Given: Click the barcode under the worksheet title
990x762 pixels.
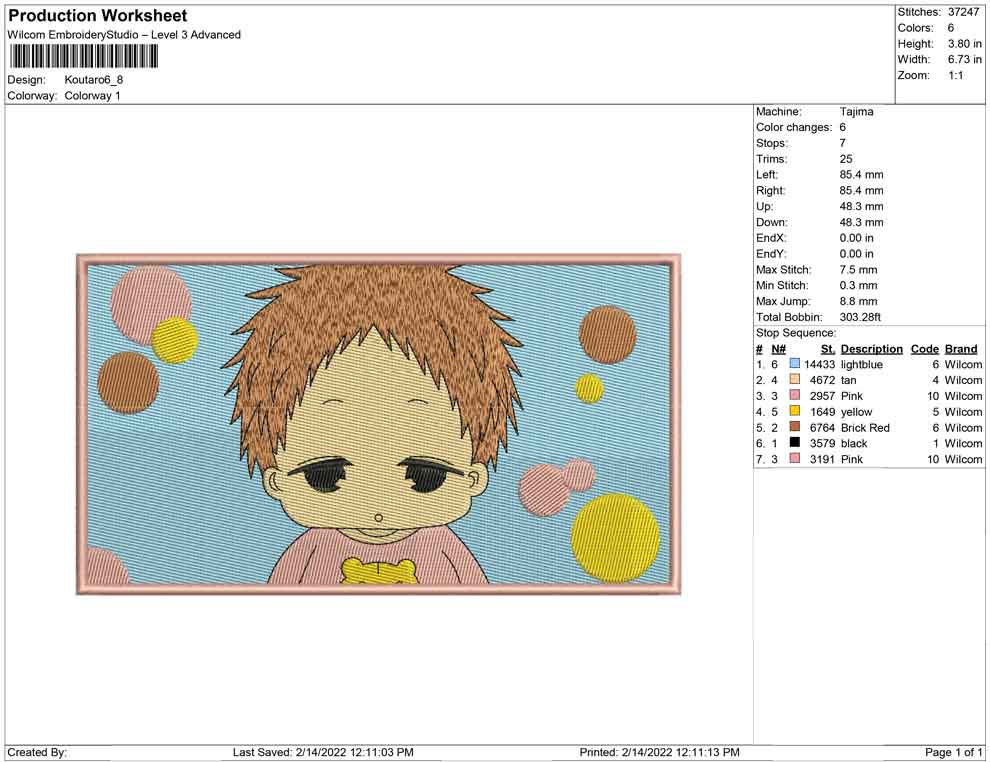Looking at the screenshot, I should [83, 57].
